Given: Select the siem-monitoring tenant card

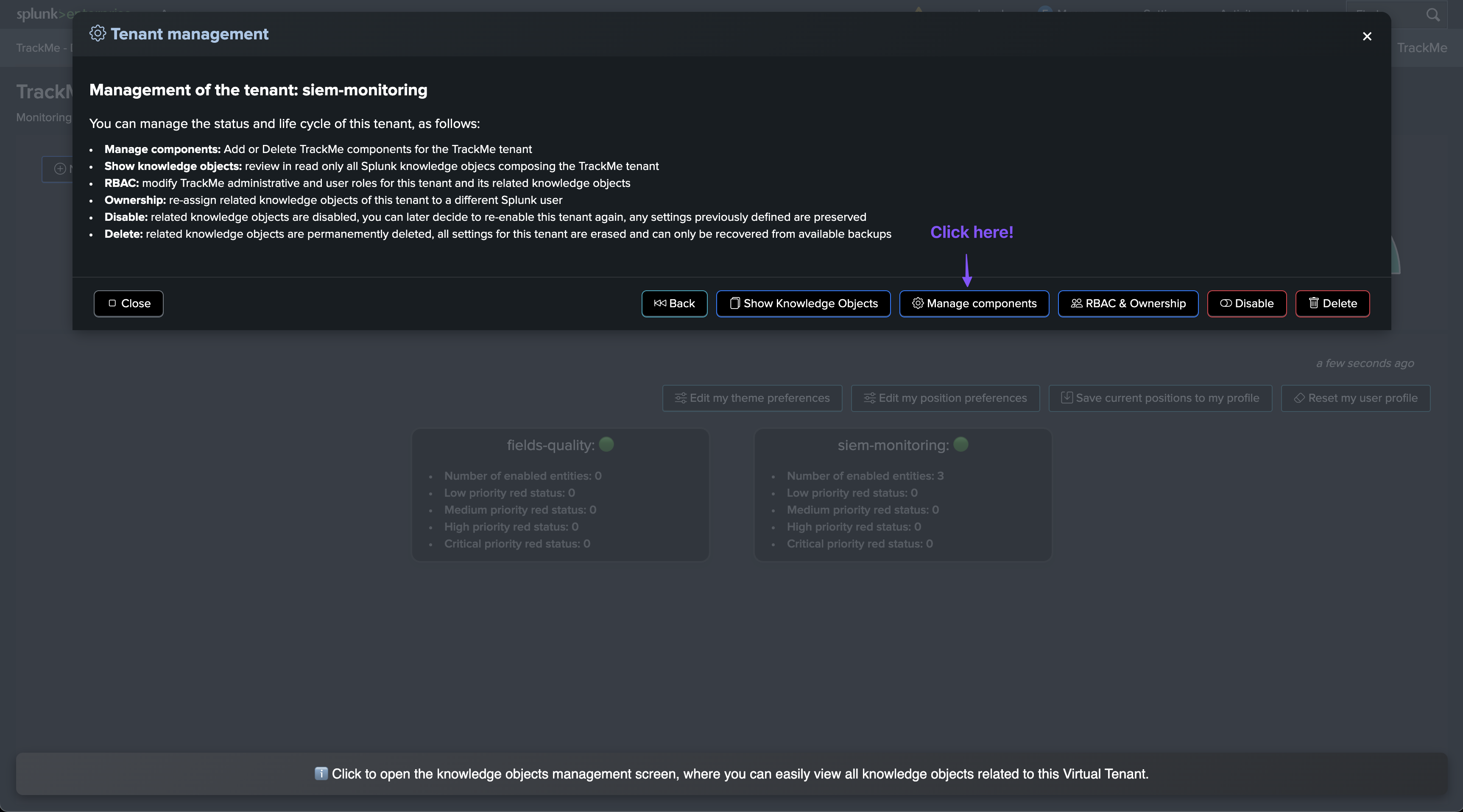Looking at the screenshot, I should pos(902,495).
